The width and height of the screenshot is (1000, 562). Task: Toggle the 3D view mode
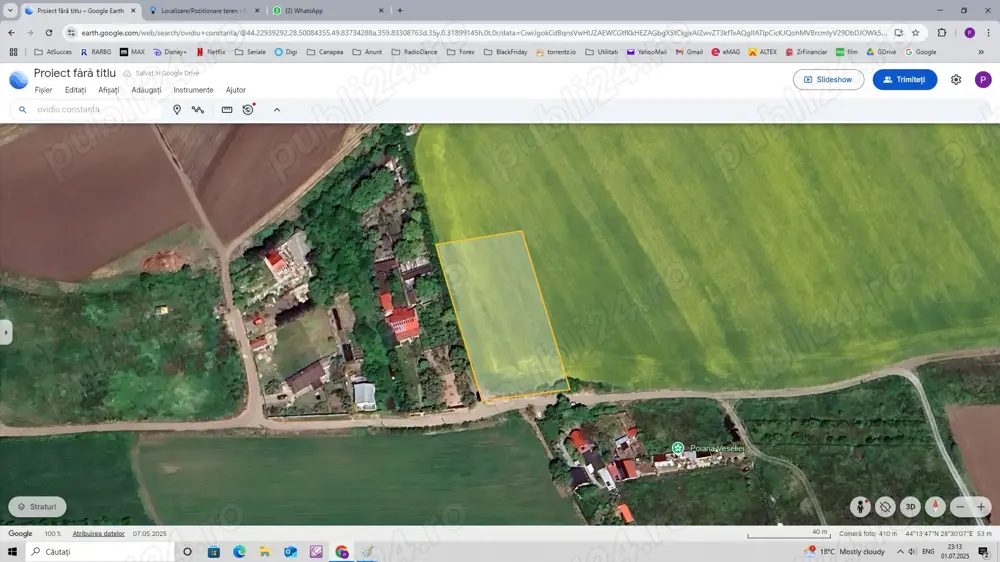point(910,507)
